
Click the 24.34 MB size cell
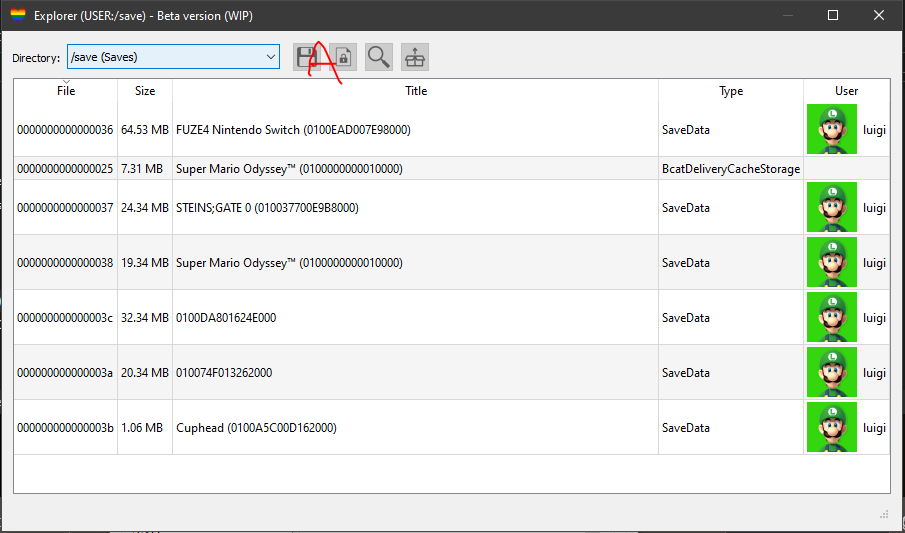(145, 207)
